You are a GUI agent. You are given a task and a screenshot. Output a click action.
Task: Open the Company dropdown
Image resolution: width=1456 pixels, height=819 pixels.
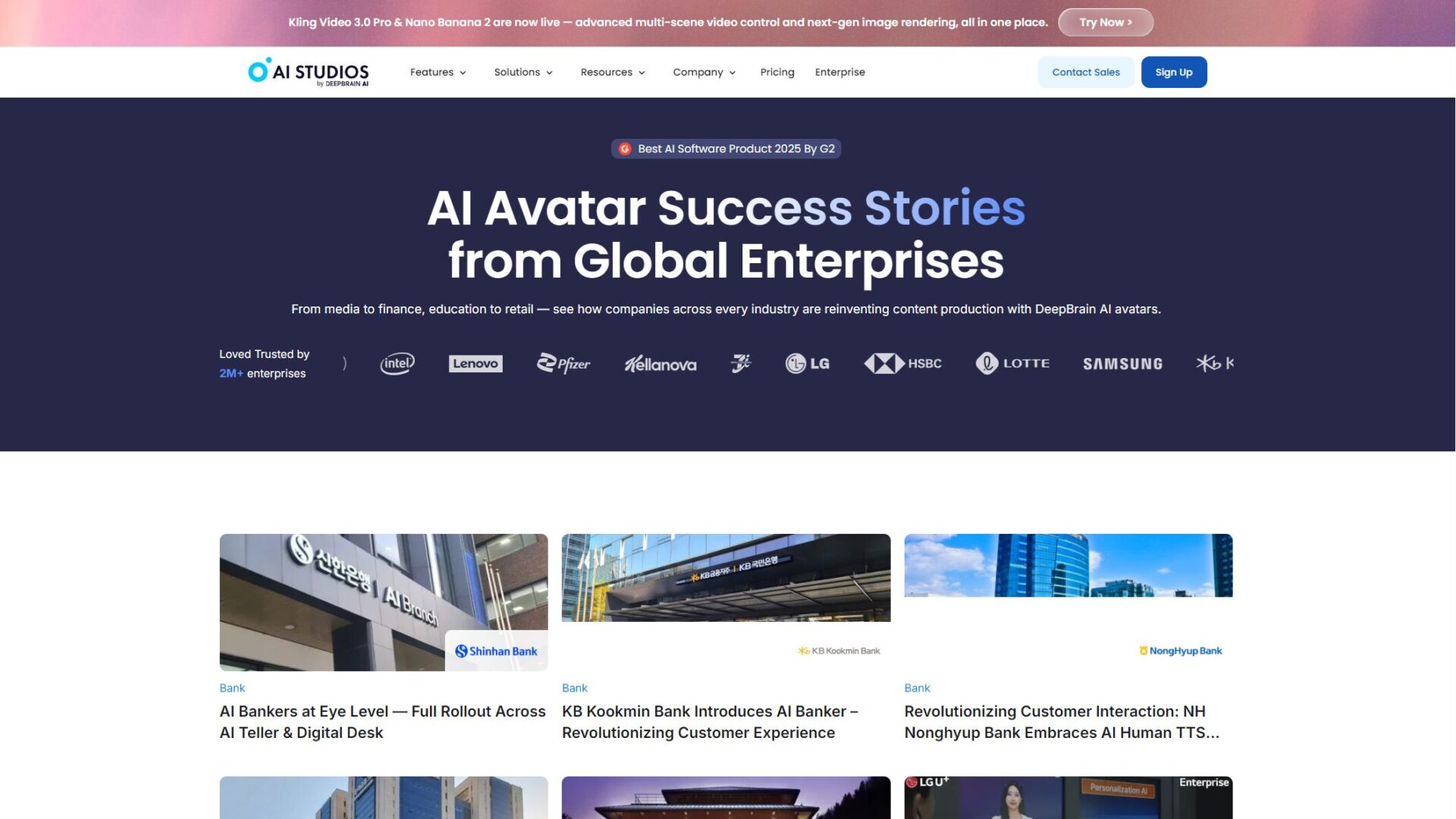[704, 72]
